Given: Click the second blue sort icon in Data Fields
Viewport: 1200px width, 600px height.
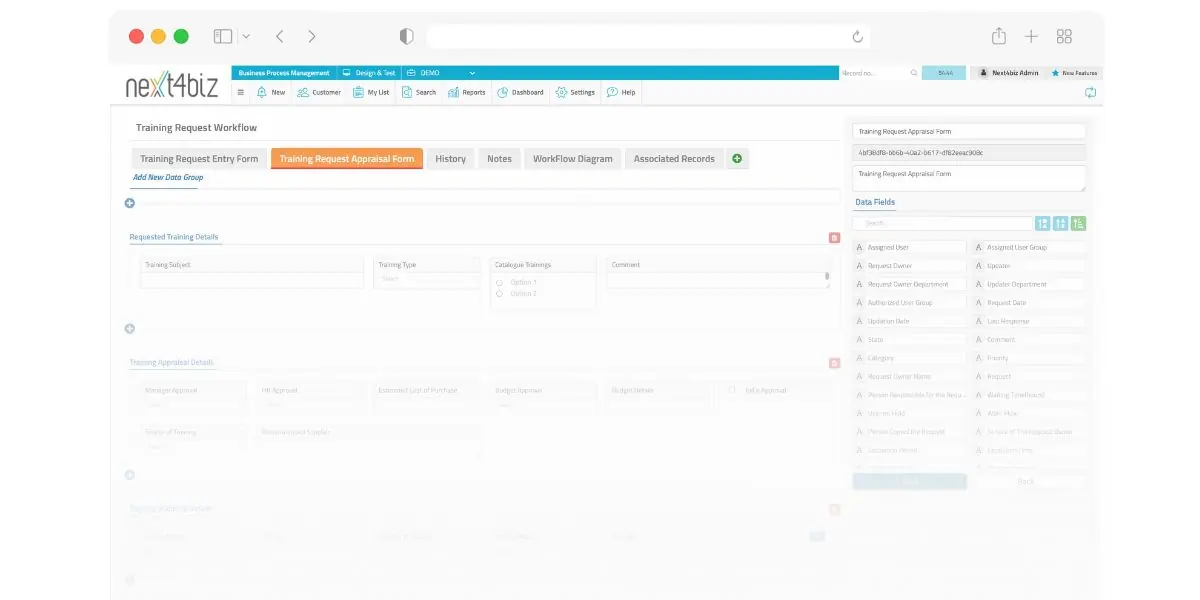Looking at the screenshot, I should [1061, 224].
